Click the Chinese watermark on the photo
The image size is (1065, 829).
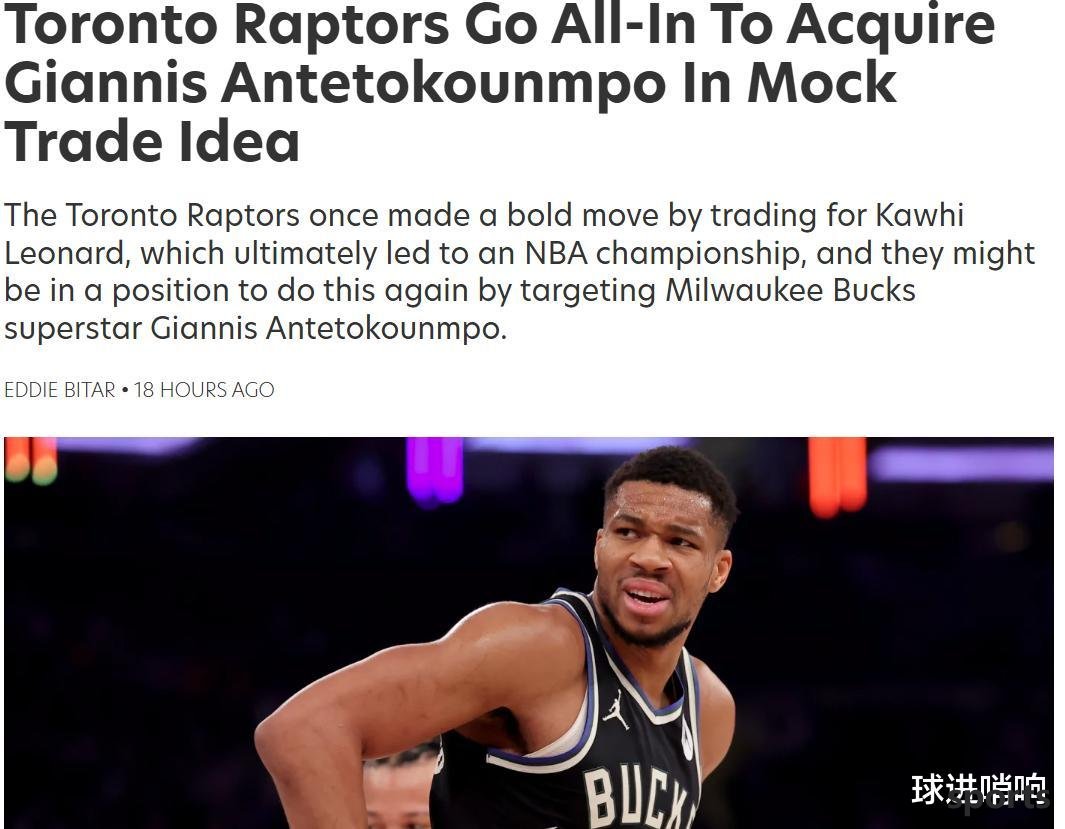[x=978, y=789]
